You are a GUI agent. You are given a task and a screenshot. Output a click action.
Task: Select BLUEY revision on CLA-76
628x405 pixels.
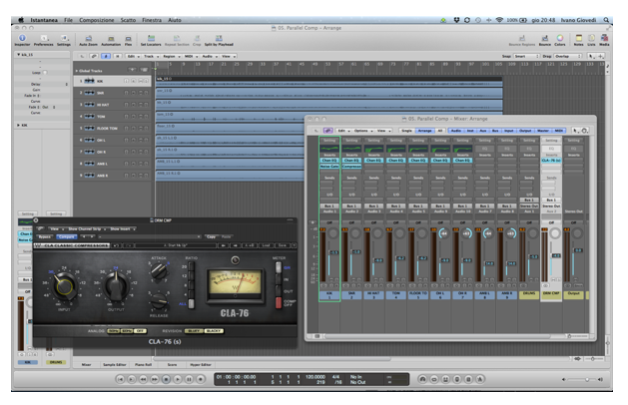[194, 331]
